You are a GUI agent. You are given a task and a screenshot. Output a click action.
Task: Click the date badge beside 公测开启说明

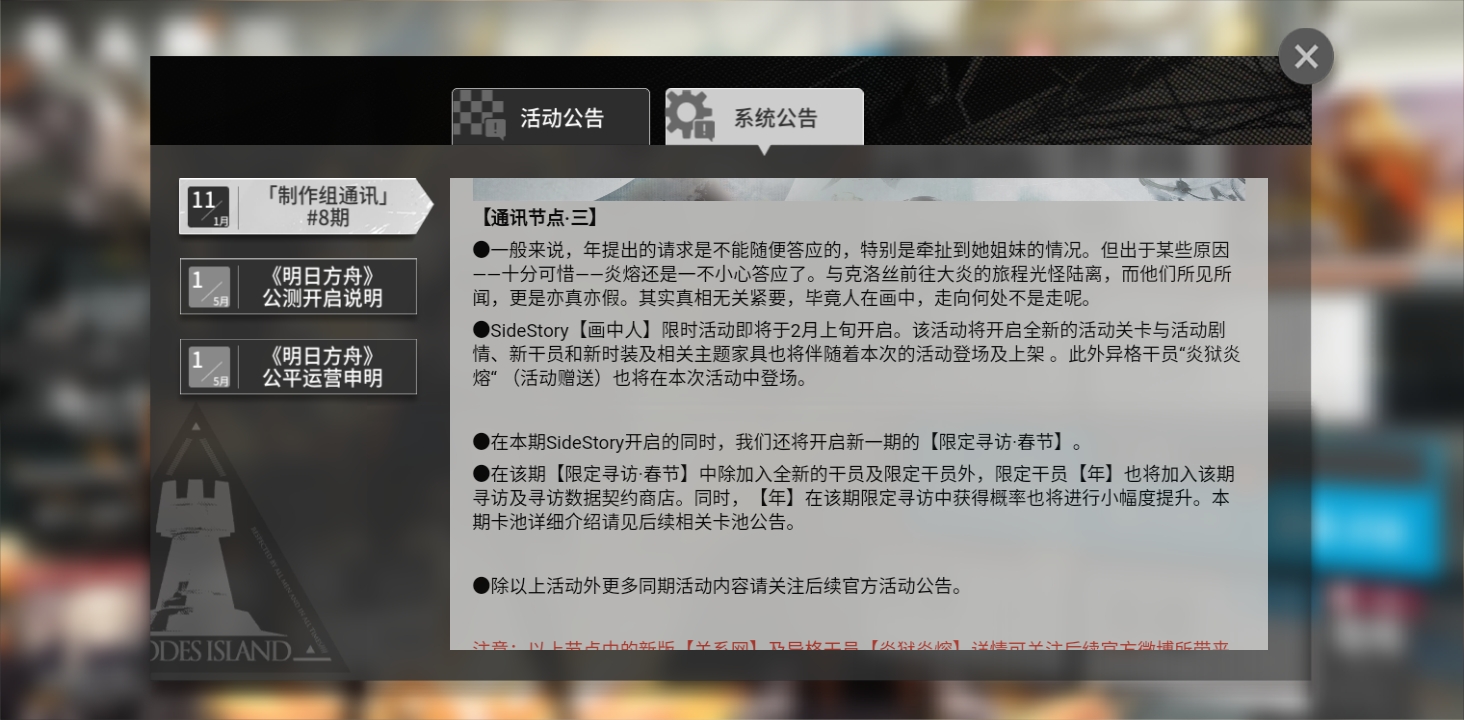pos(209,287)
